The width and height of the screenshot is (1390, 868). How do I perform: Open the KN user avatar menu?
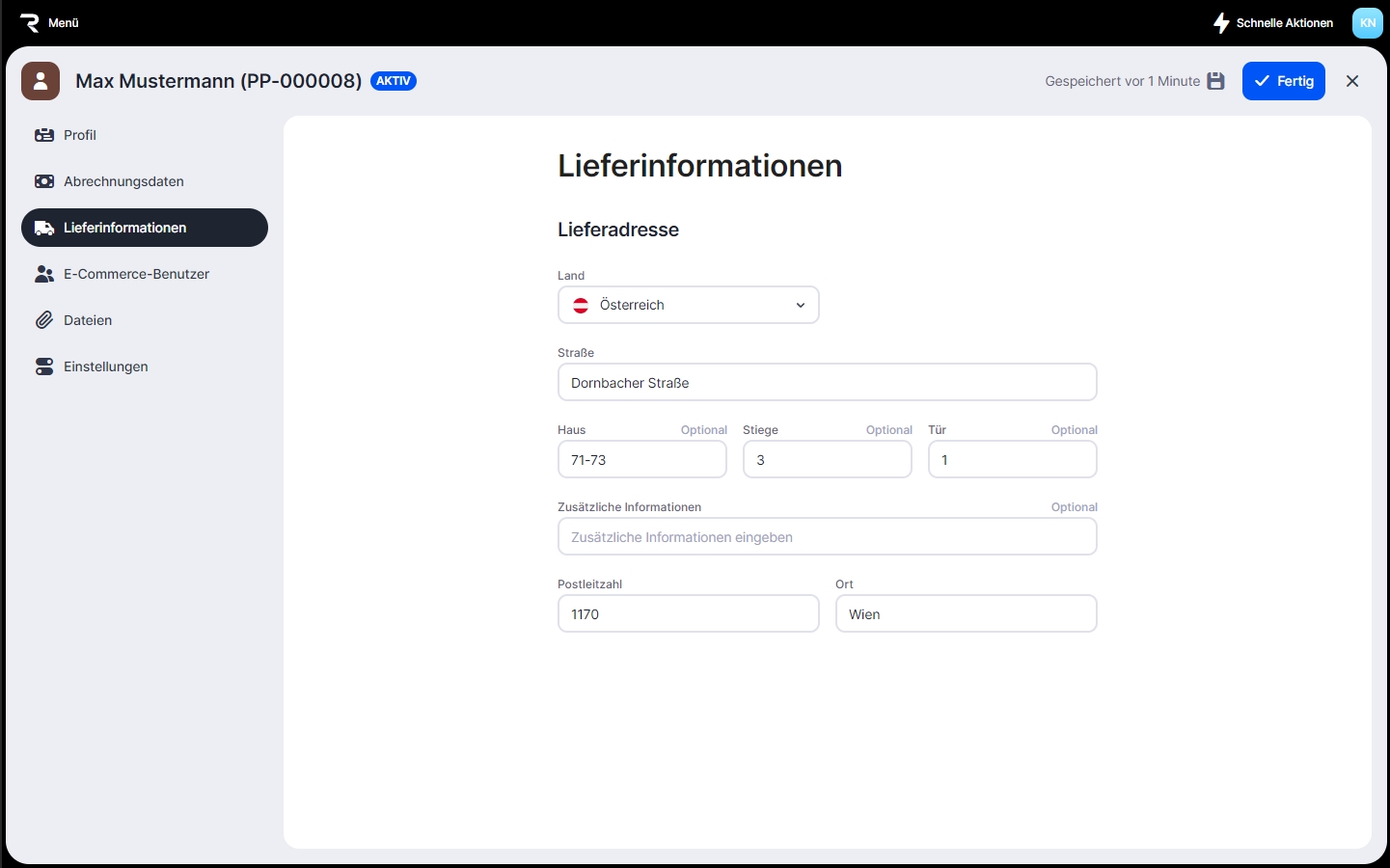coord(1367,23)
